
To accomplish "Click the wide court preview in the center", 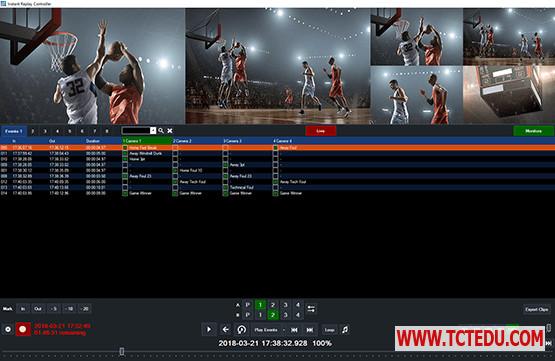I will tap(278, 66).
